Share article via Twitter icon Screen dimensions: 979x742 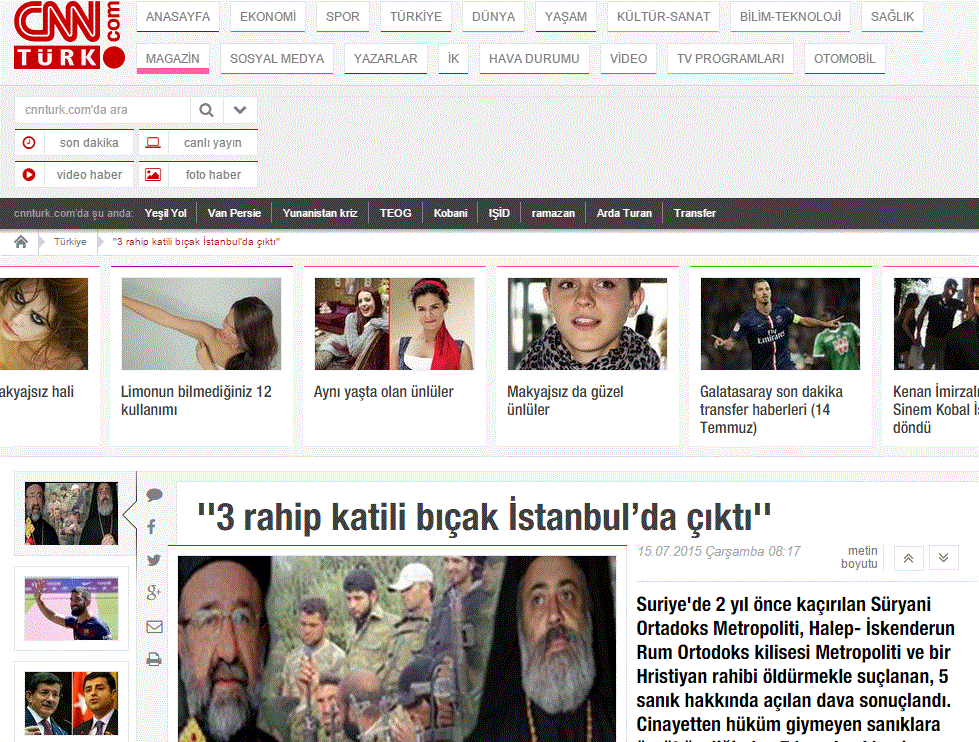(x=153, y=560)
